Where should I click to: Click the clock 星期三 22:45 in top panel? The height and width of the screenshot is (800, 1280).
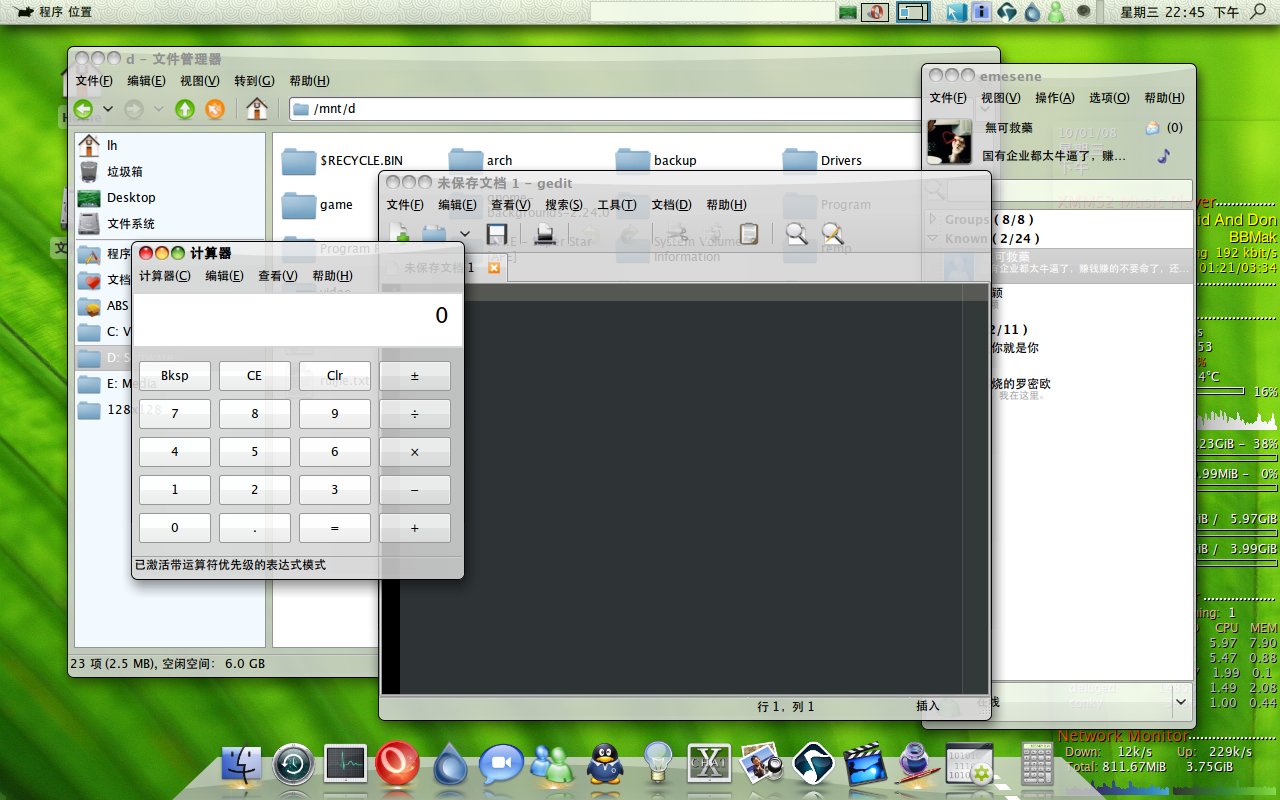point(1180,12)
